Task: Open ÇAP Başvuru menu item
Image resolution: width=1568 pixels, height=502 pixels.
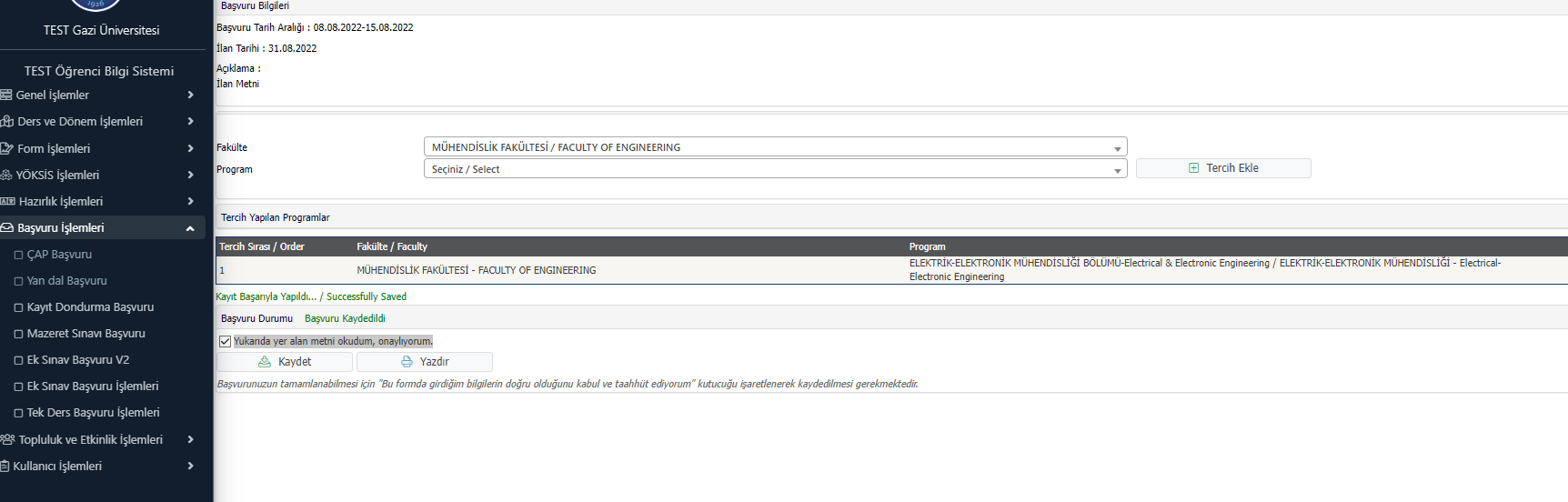Action: pos(59,255)
